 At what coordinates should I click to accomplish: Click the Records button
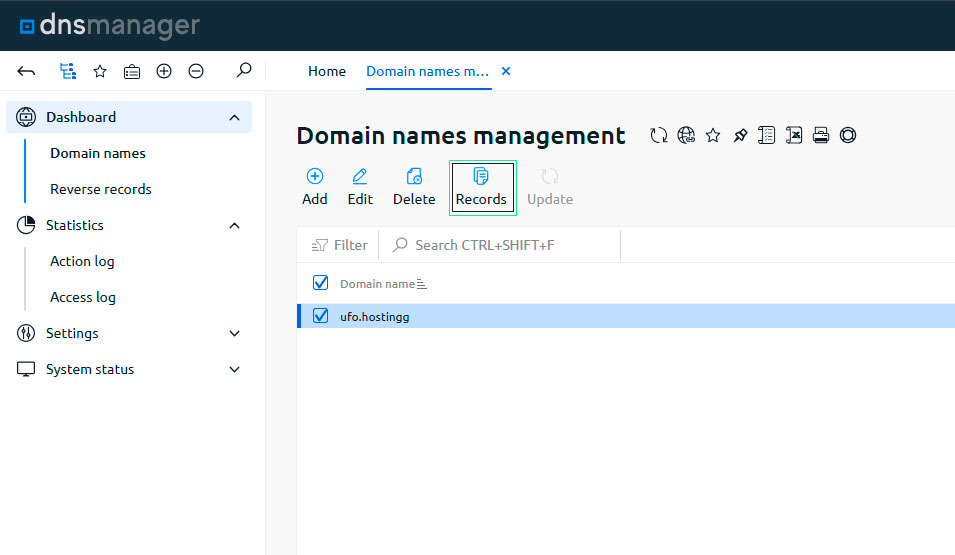(481, 187)
